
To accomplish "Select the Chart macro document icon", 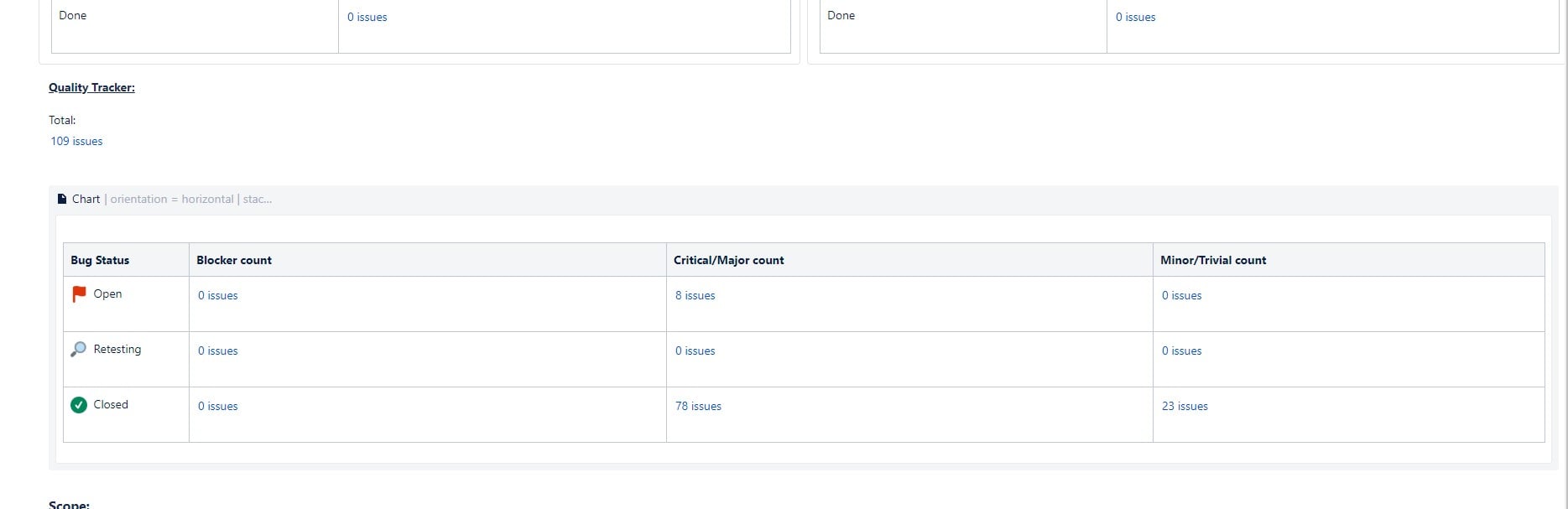I will pyautogui.click(x=62, y=199).
